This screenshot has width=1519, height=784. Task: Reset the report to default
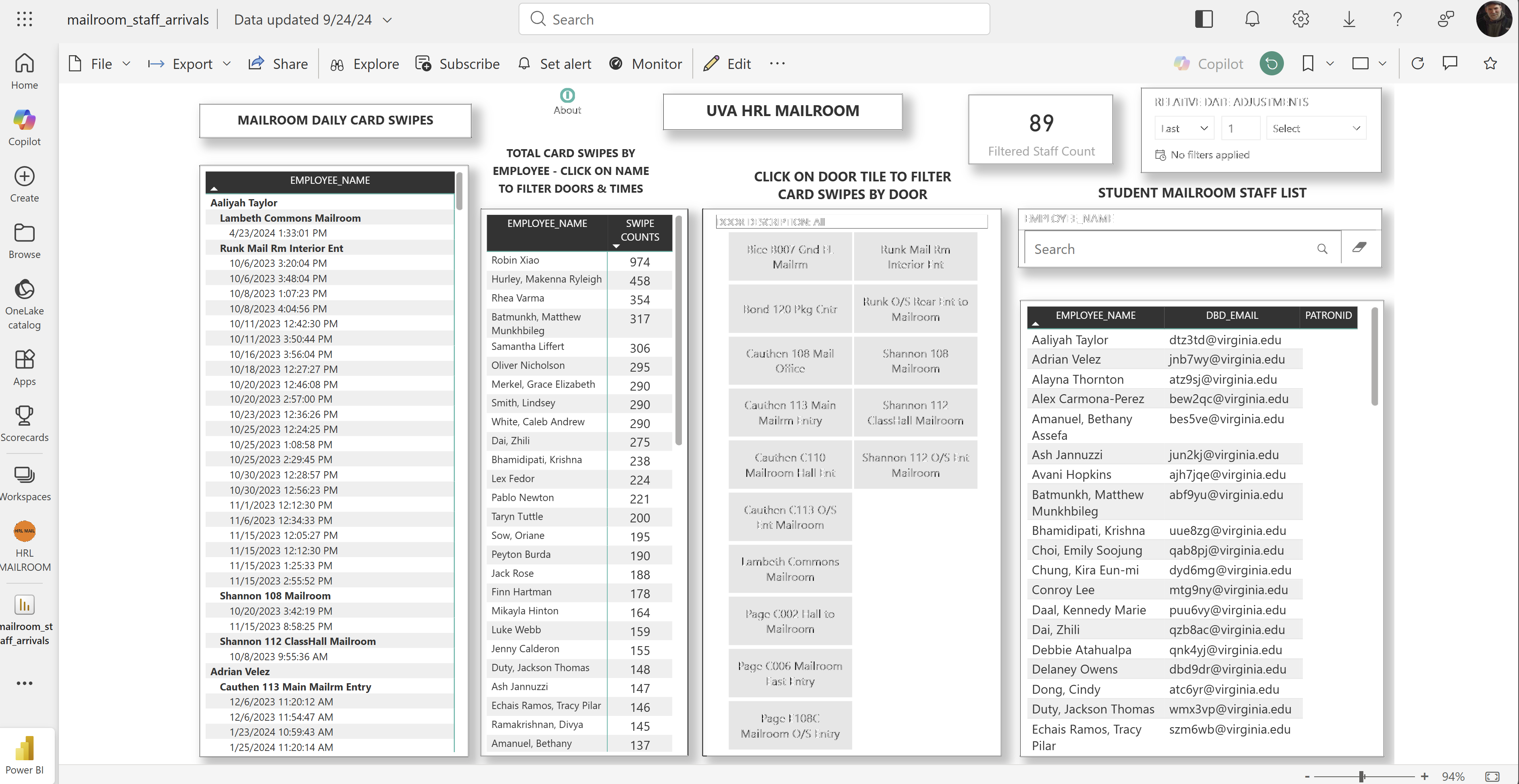click(x=1271, y=64)
